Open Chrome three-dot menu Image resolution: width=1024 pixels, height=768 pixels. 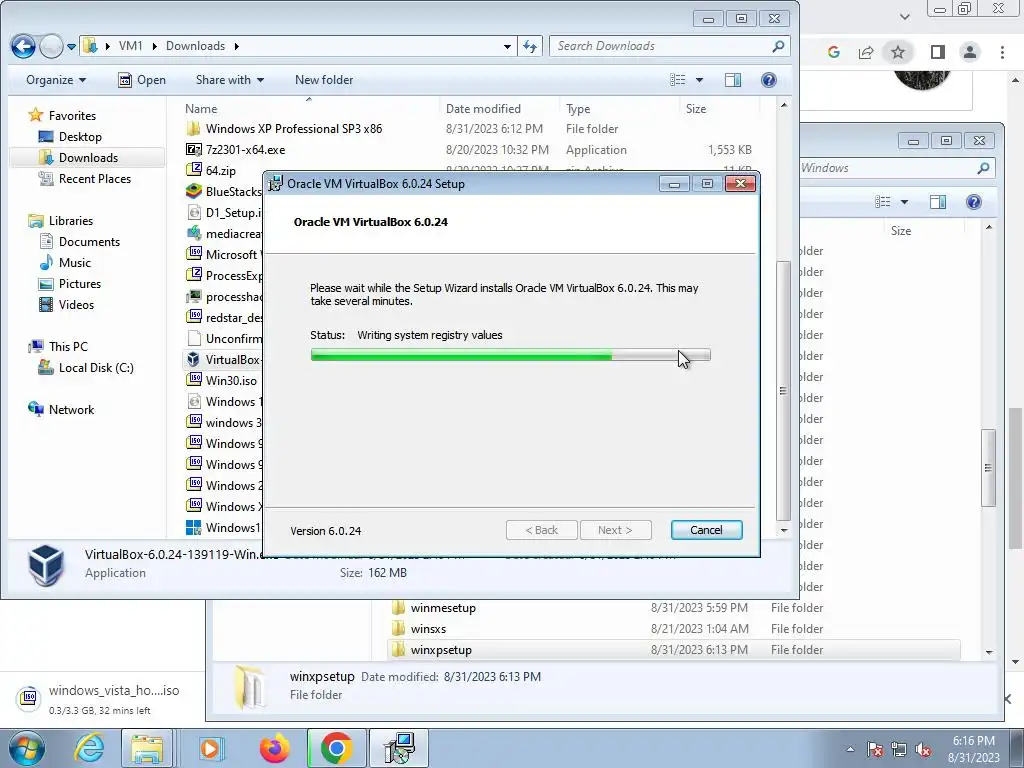(1002, 52)
